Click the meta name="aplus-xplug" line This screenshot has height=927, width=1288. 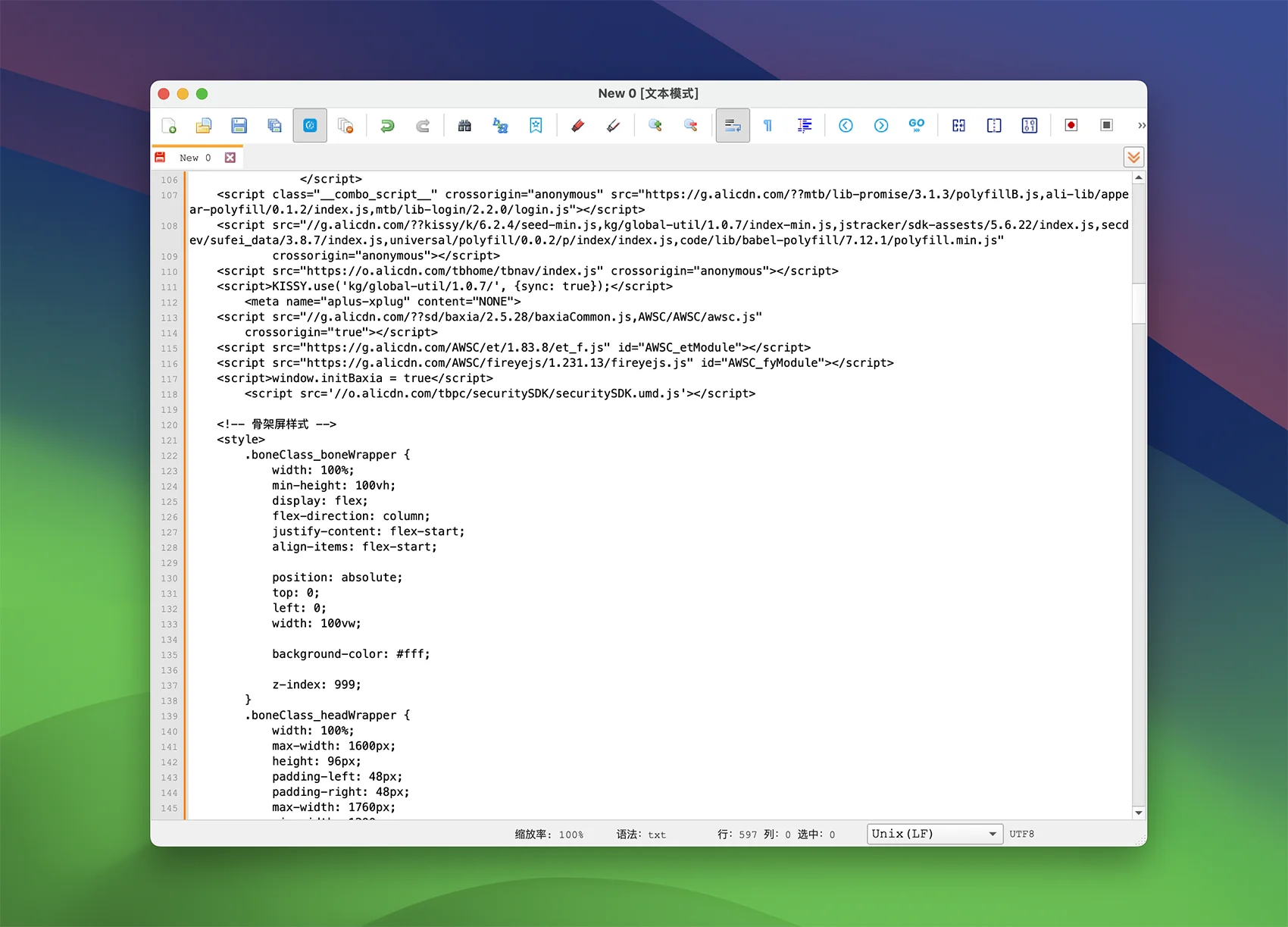pyautogui.click(x=383, y=302)
